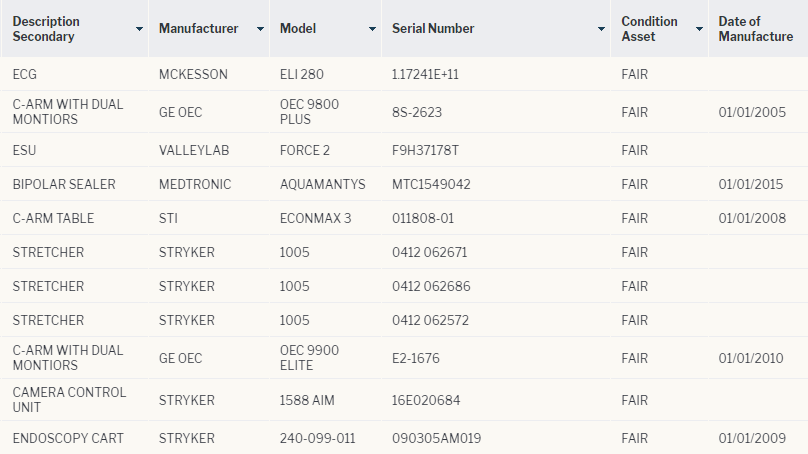The width and height of the screenshot is (808, 454).
Task: Select the ENDOSCOPY CART row description
Action: (x=68, y=439)
